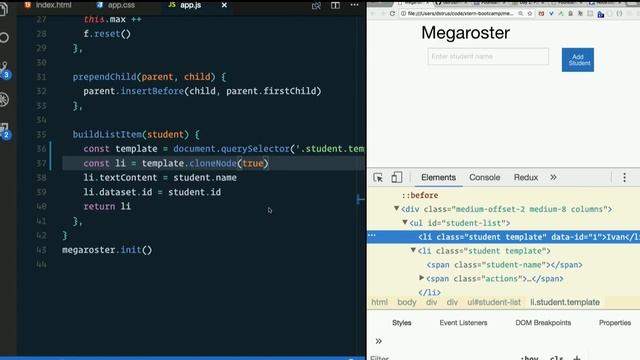Screen dimensions: 640x360
Task: Click line number 37 in the gutter
Action: tap(41, 163)
